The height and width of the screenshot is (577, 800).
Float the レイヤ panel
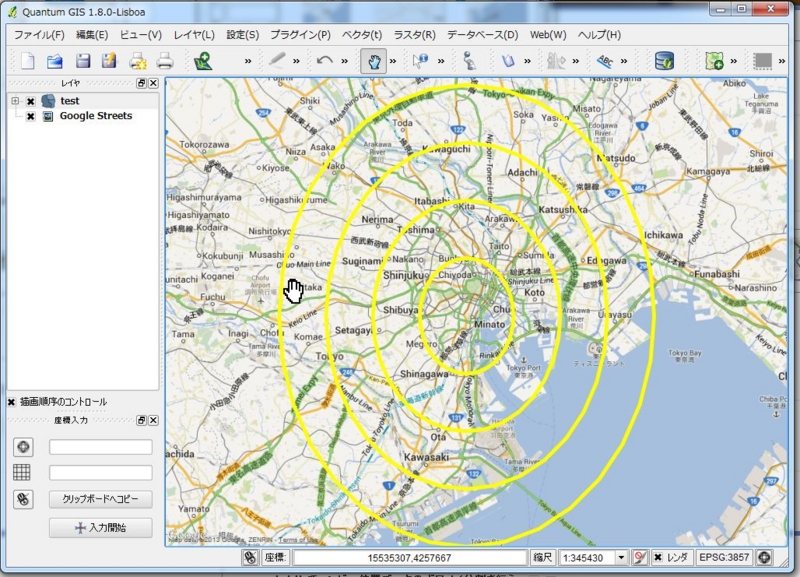tap(141, 83)
